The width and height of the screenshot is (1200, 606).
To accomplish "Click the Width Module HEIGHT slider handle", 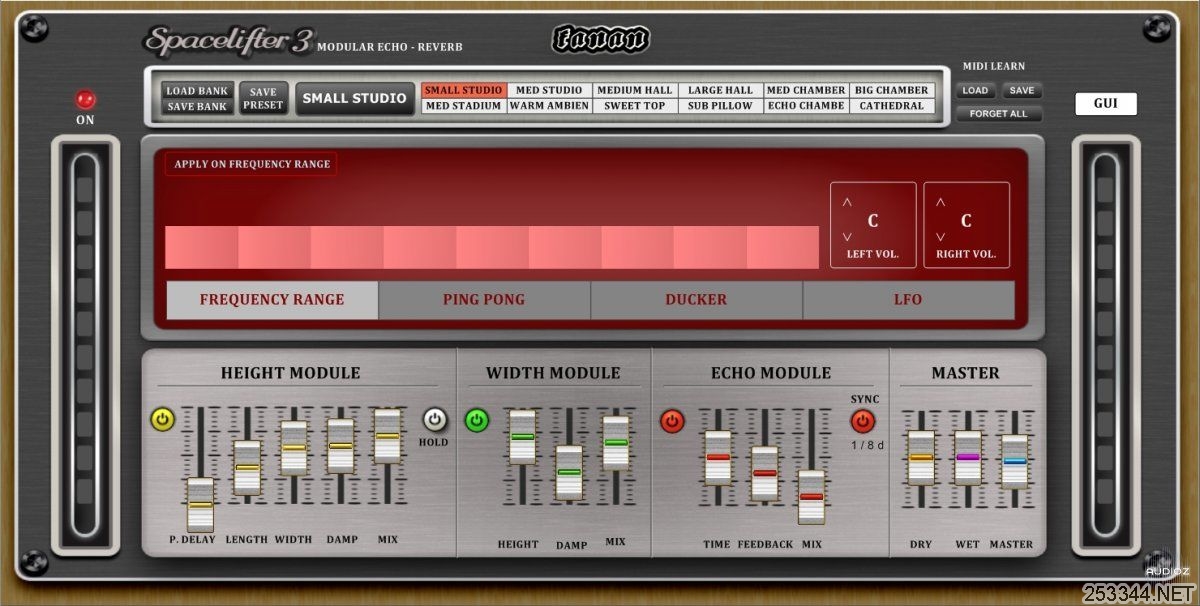I will click(522, 437).
